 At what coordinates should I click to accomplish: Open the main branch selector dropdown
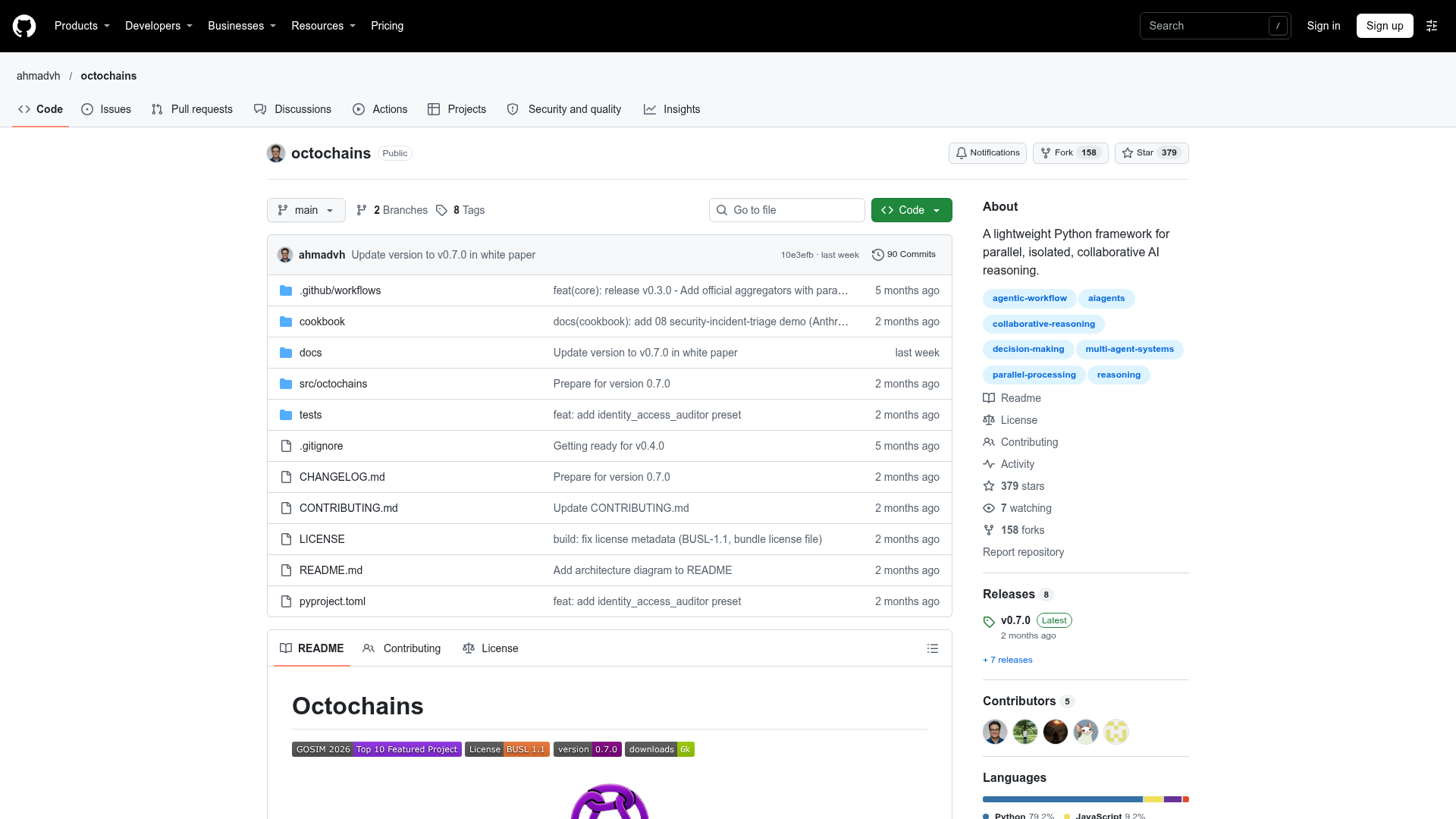pos(306,210)
